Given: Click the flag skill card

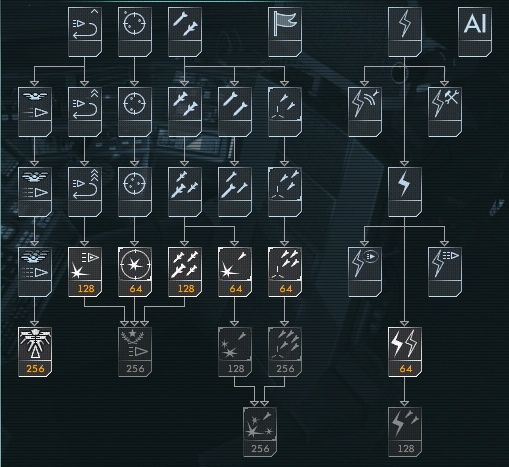Looking at the screenshot, I should [285, 32].
